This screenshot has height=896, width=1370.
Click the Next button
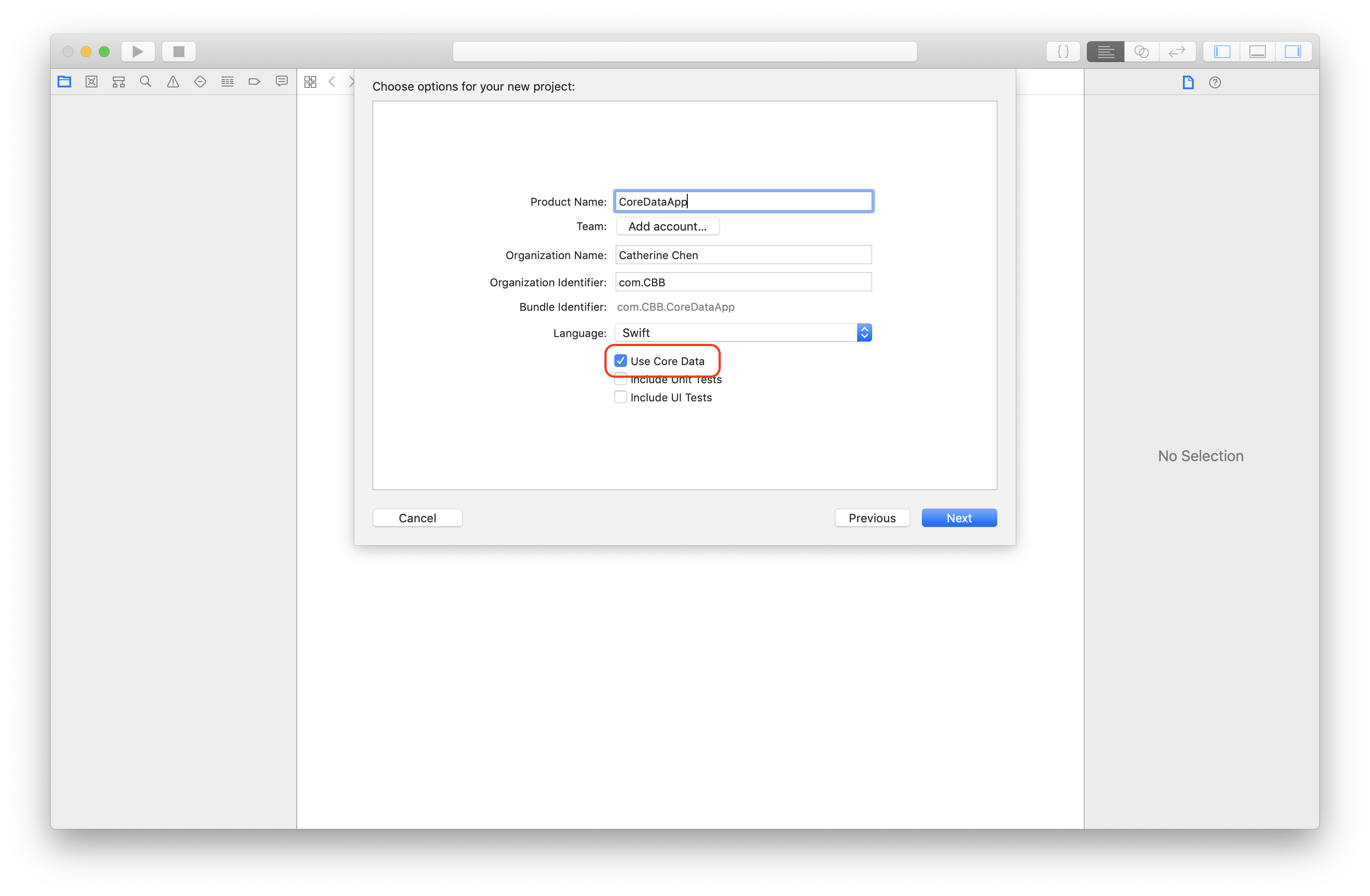point(959,518)
